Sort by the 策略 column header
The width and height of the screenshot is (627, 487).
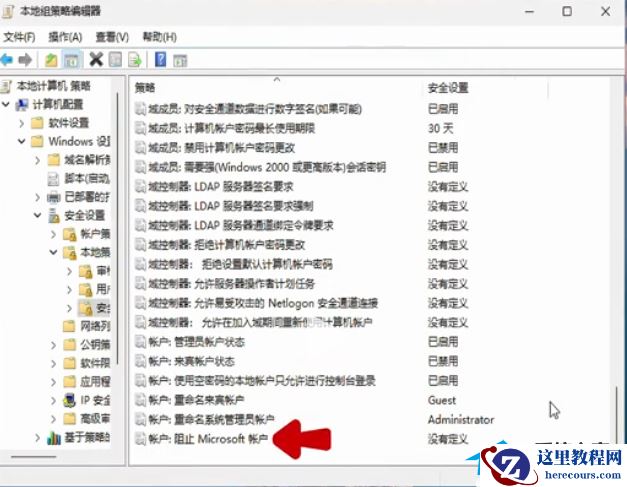[145, 88]
